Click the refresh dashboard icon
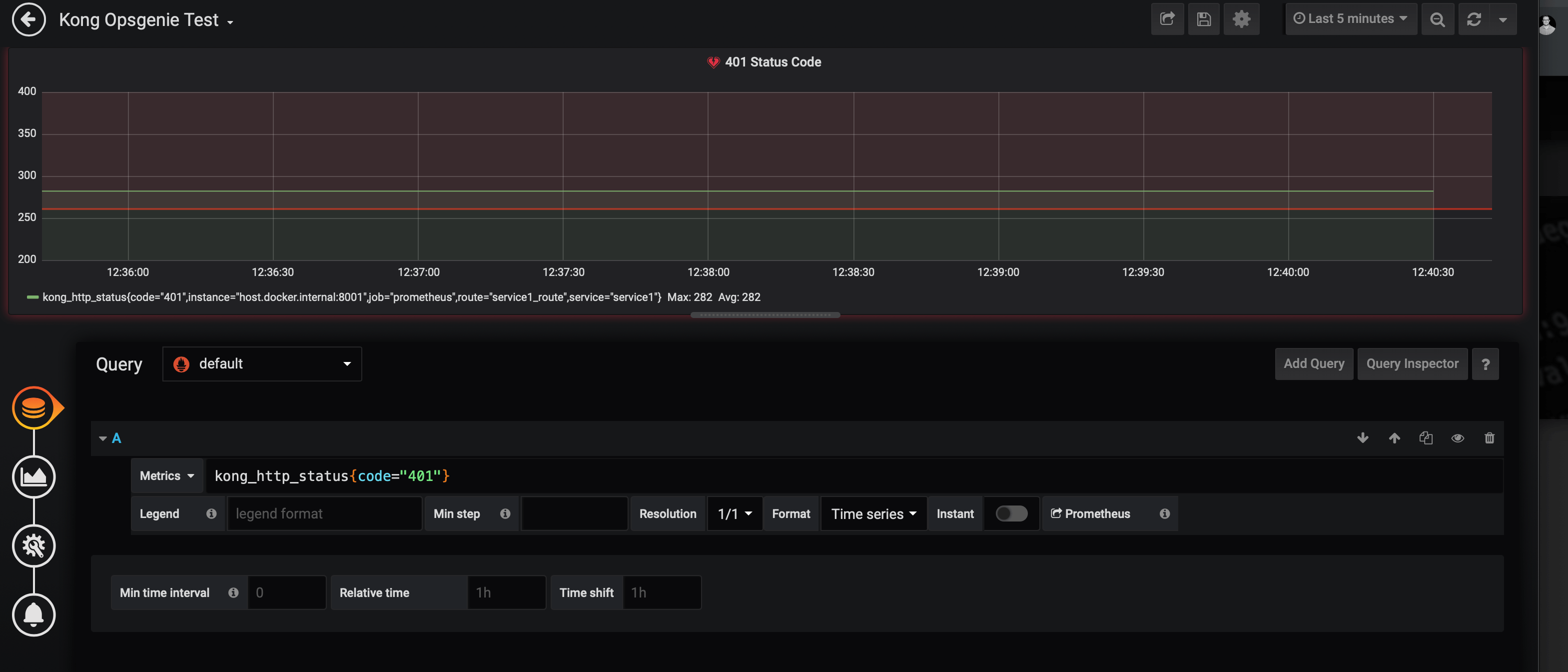The image size is (1568, 672). (x=1474, y=19)
